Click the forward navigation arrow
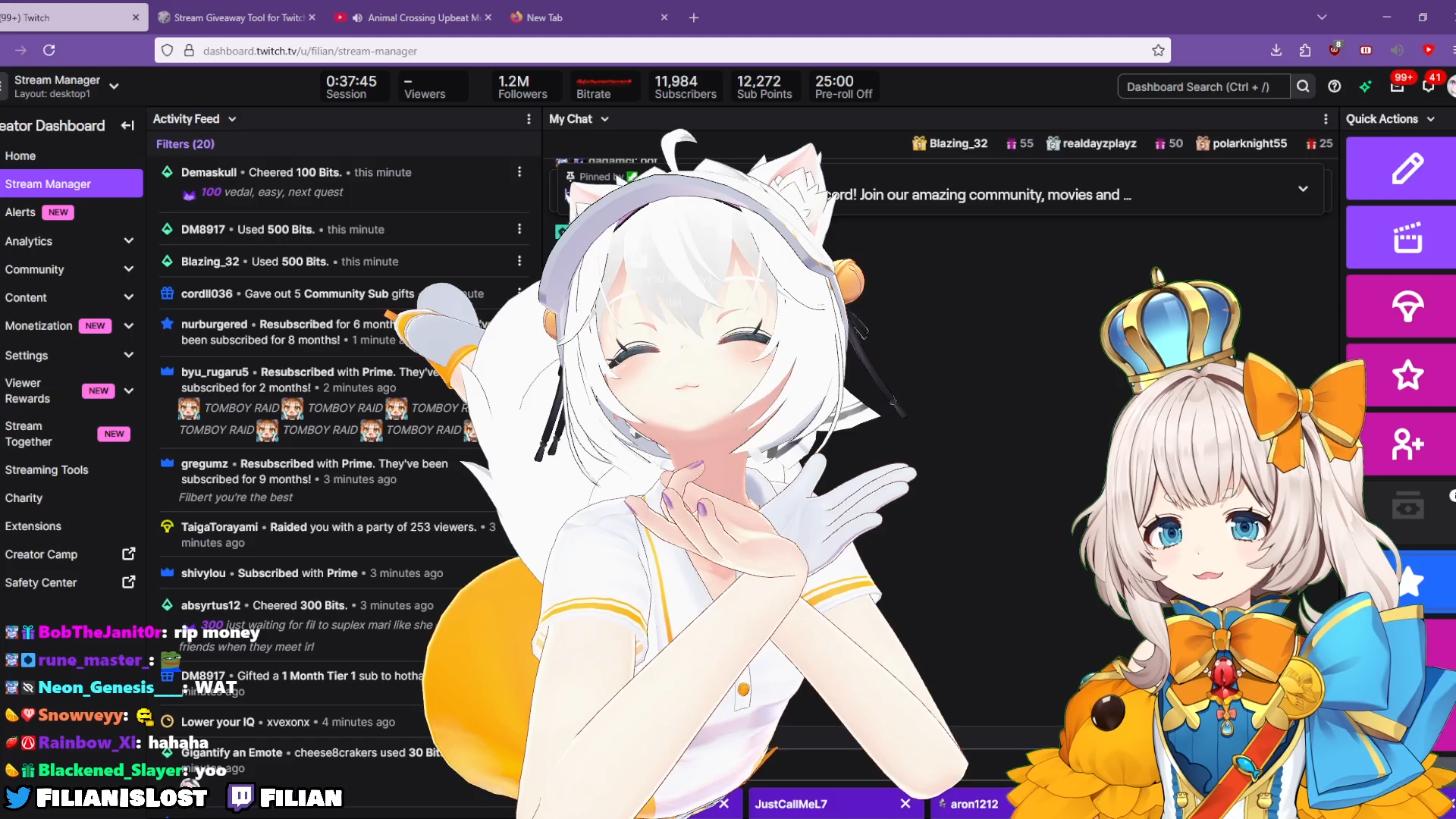1456x819 pixels. (20, 50)
